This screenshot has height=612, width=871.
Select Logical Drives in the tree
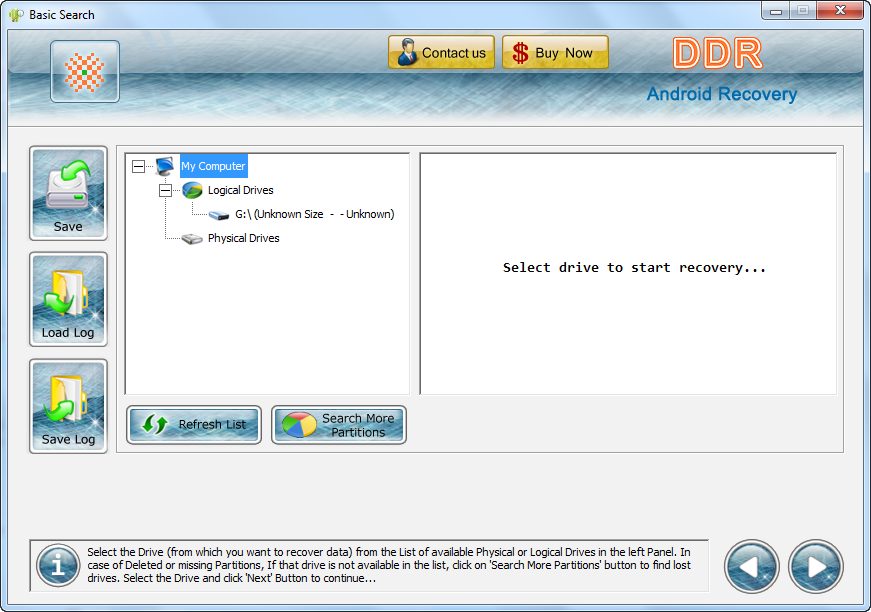click(x=241, y=190)
